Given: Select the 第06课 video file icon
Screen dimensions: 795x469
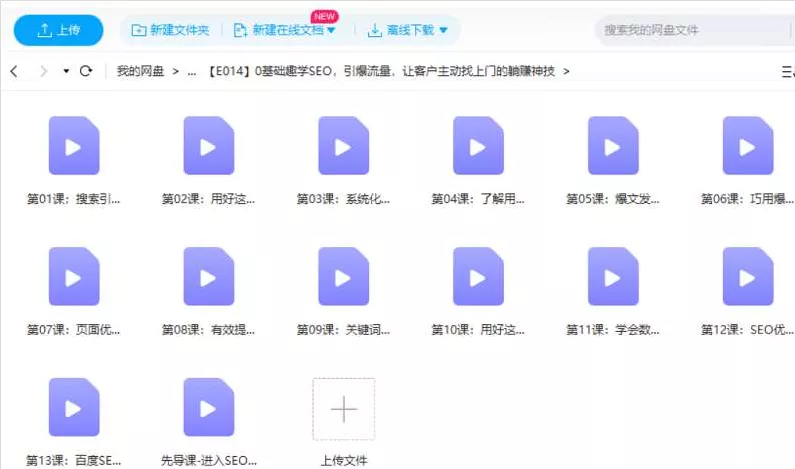Looking at the screenshot, I should coord(747,146).
